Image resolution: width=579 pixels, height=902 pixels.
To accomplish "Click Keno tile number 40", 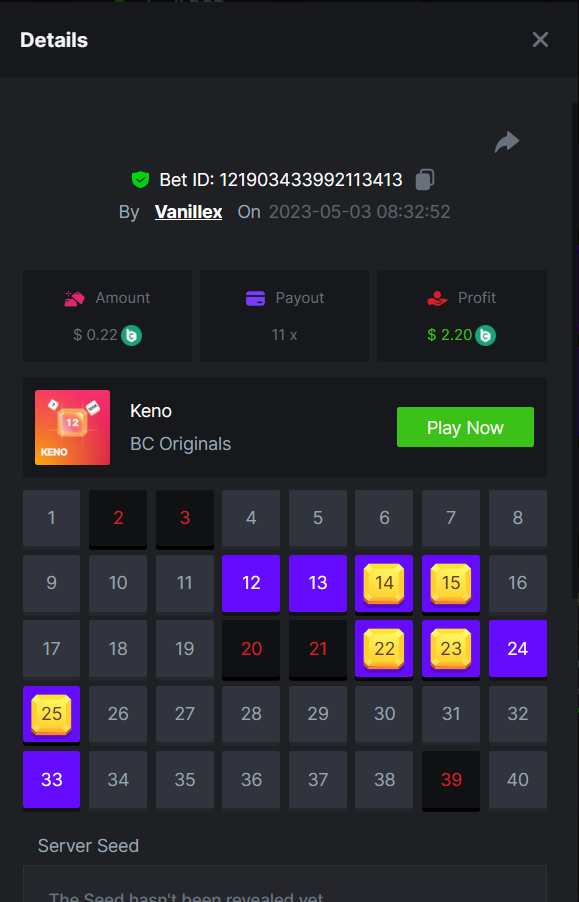I will point(517,779).
